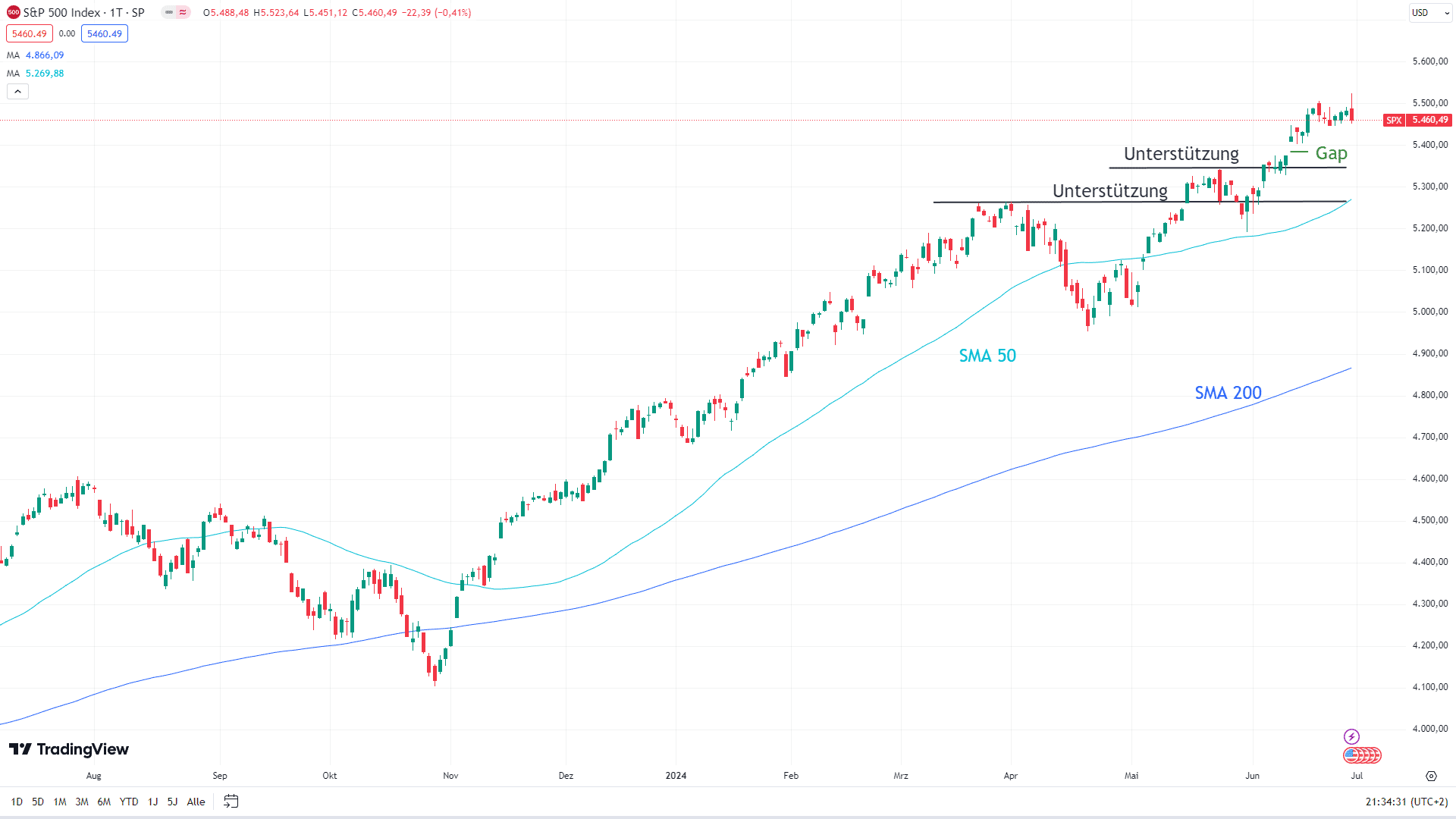1456x819 pixels.
Task: Click the closing value C5.460,49
Action: (x=374, y=13)
